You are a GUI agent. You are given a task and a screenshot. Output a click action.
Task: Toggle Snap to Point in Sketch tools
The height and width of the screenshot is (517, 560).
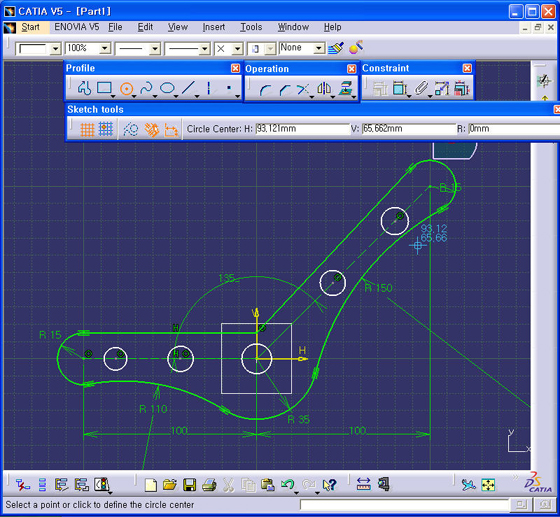[106, 129]
